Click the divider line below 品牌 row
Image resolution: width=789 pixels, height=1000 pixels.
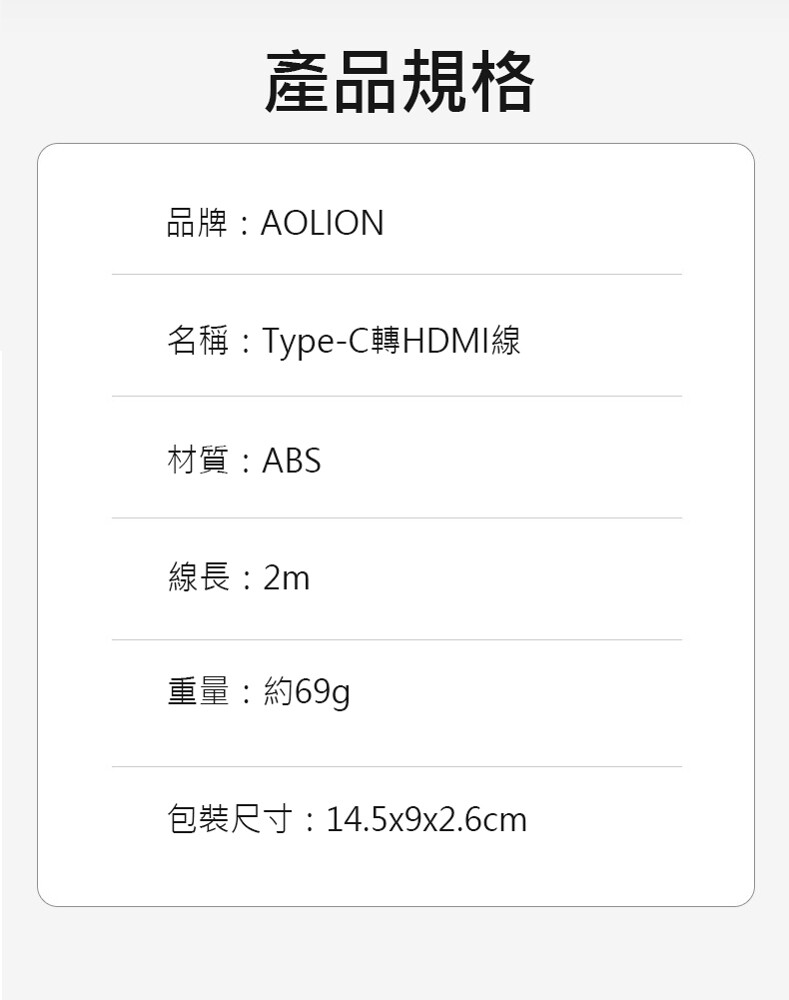coord(397,274)
